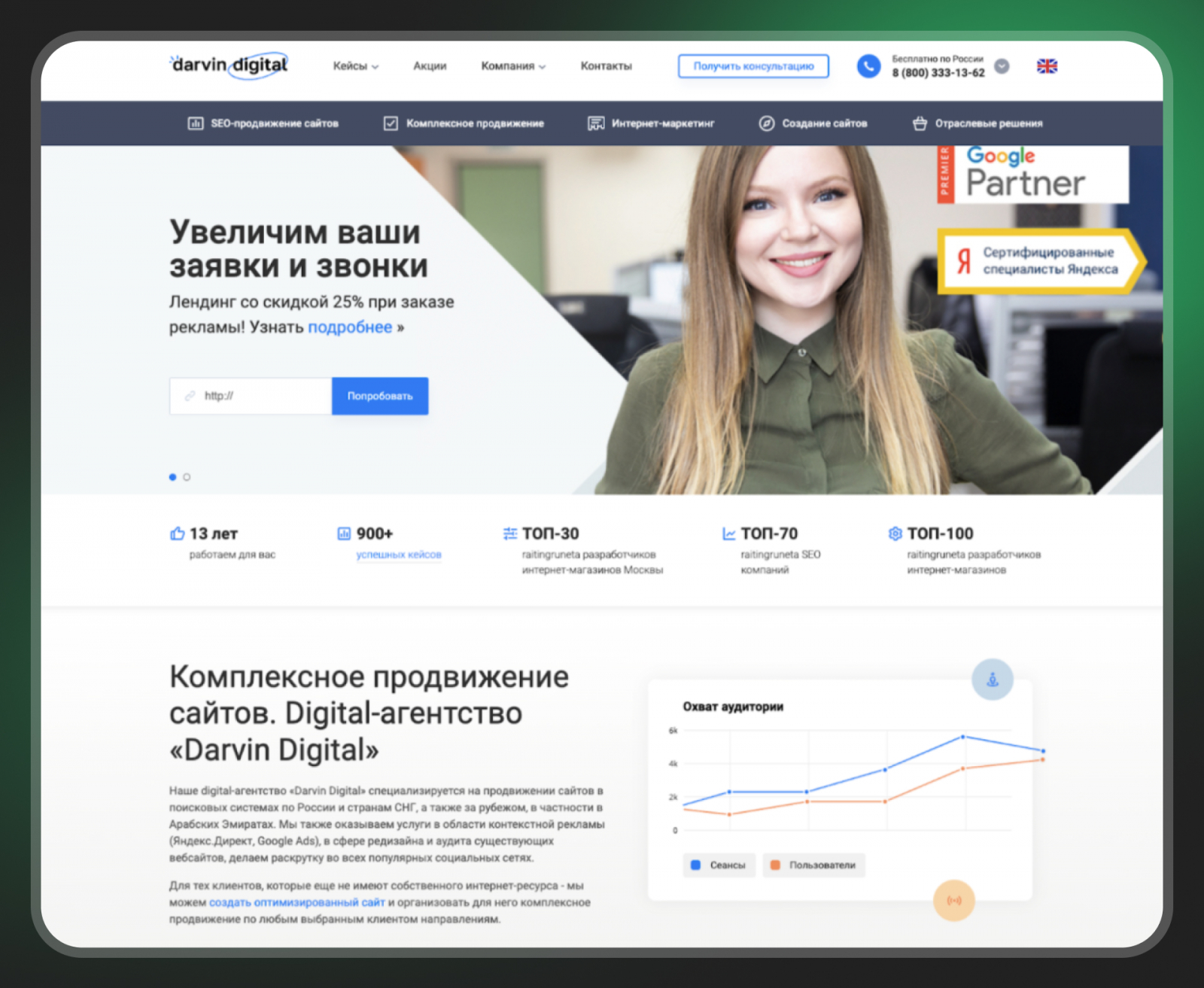1204x988 pixels.
Task: Switch language via the UK flag icon
Action: click(1047, 66)
